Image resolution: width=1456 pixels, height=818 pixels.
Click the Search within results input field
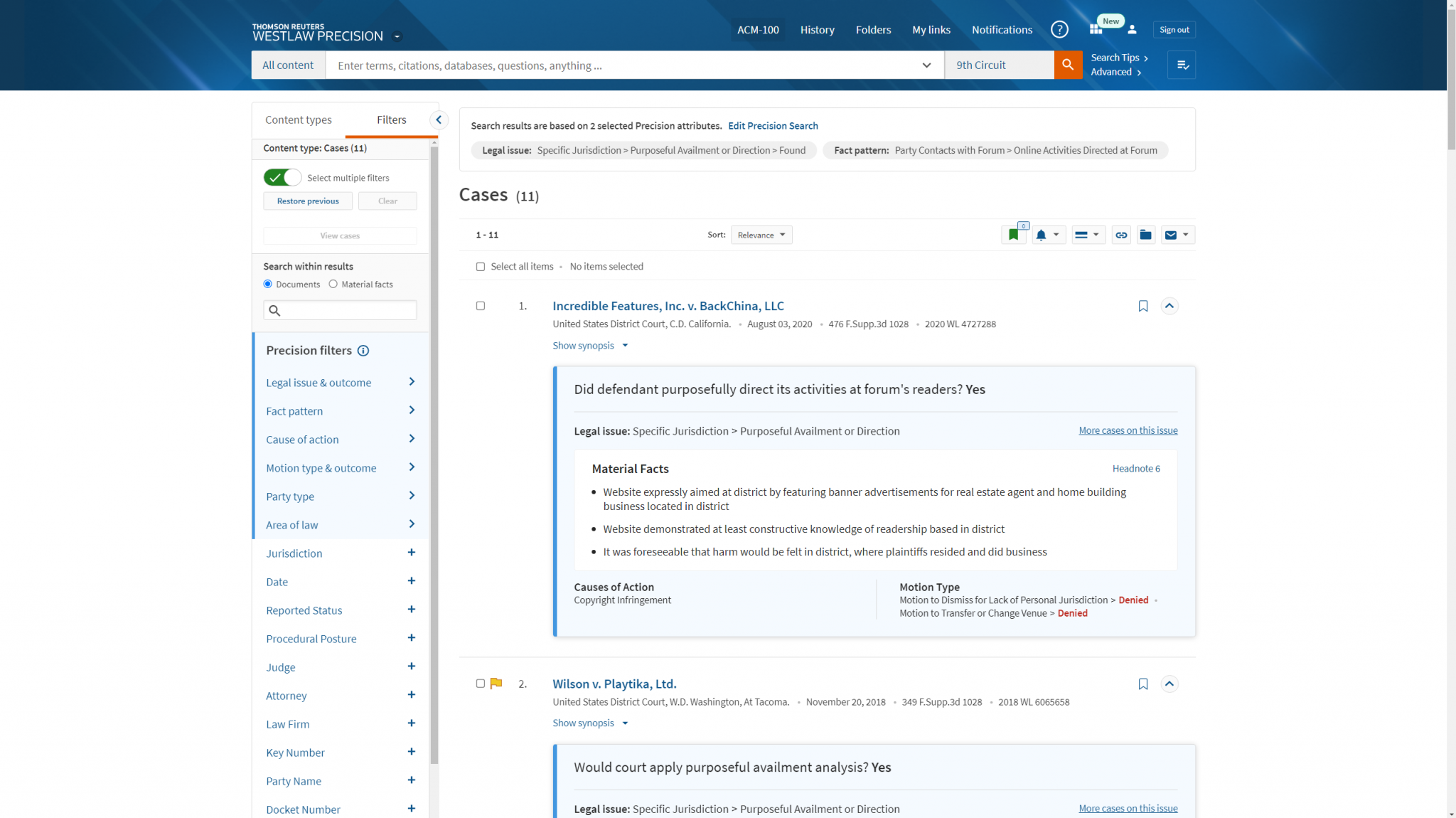click(x=347, y=310)
